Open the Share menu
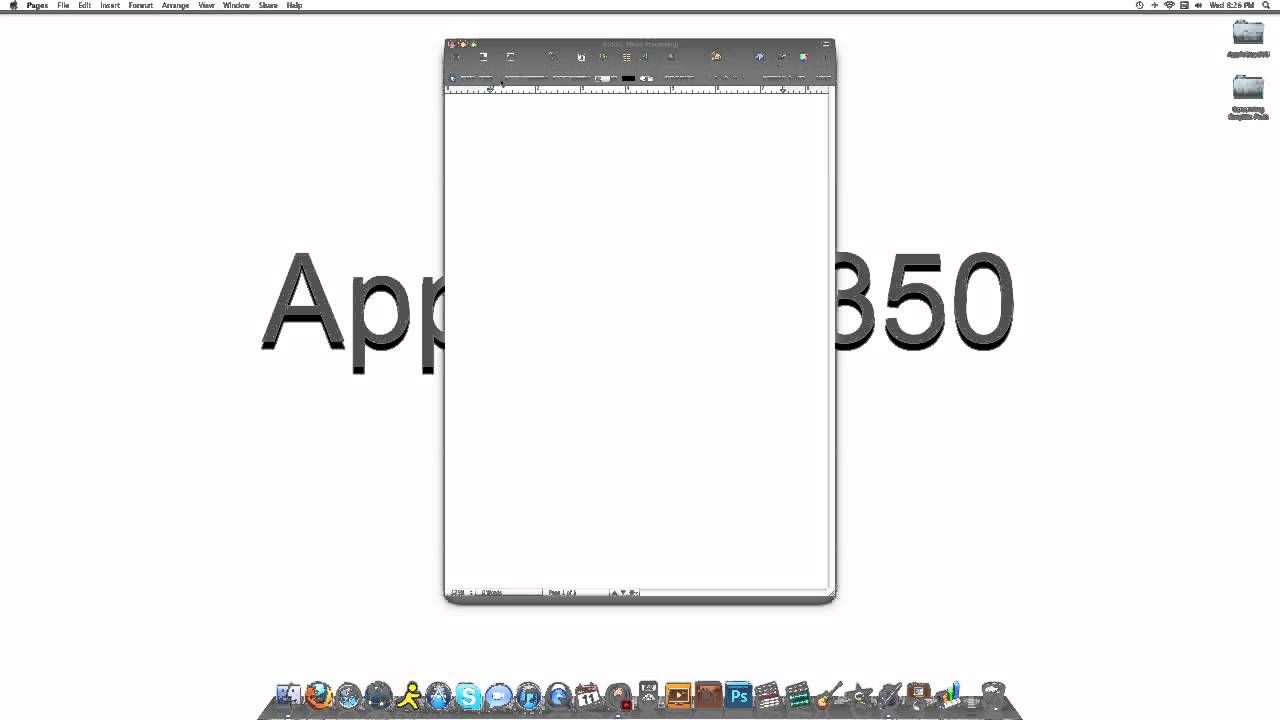The height and width of the screenshot is (720, 1280). click(268, 5)
